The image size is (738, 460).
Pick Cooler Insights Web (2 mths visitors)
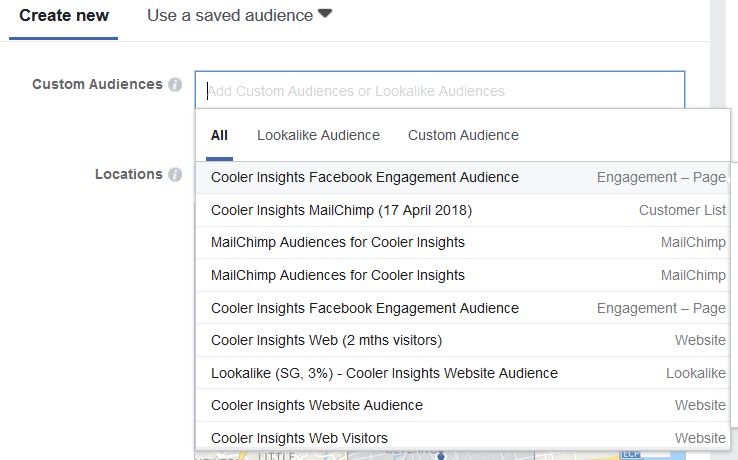[x=463, y=340]
